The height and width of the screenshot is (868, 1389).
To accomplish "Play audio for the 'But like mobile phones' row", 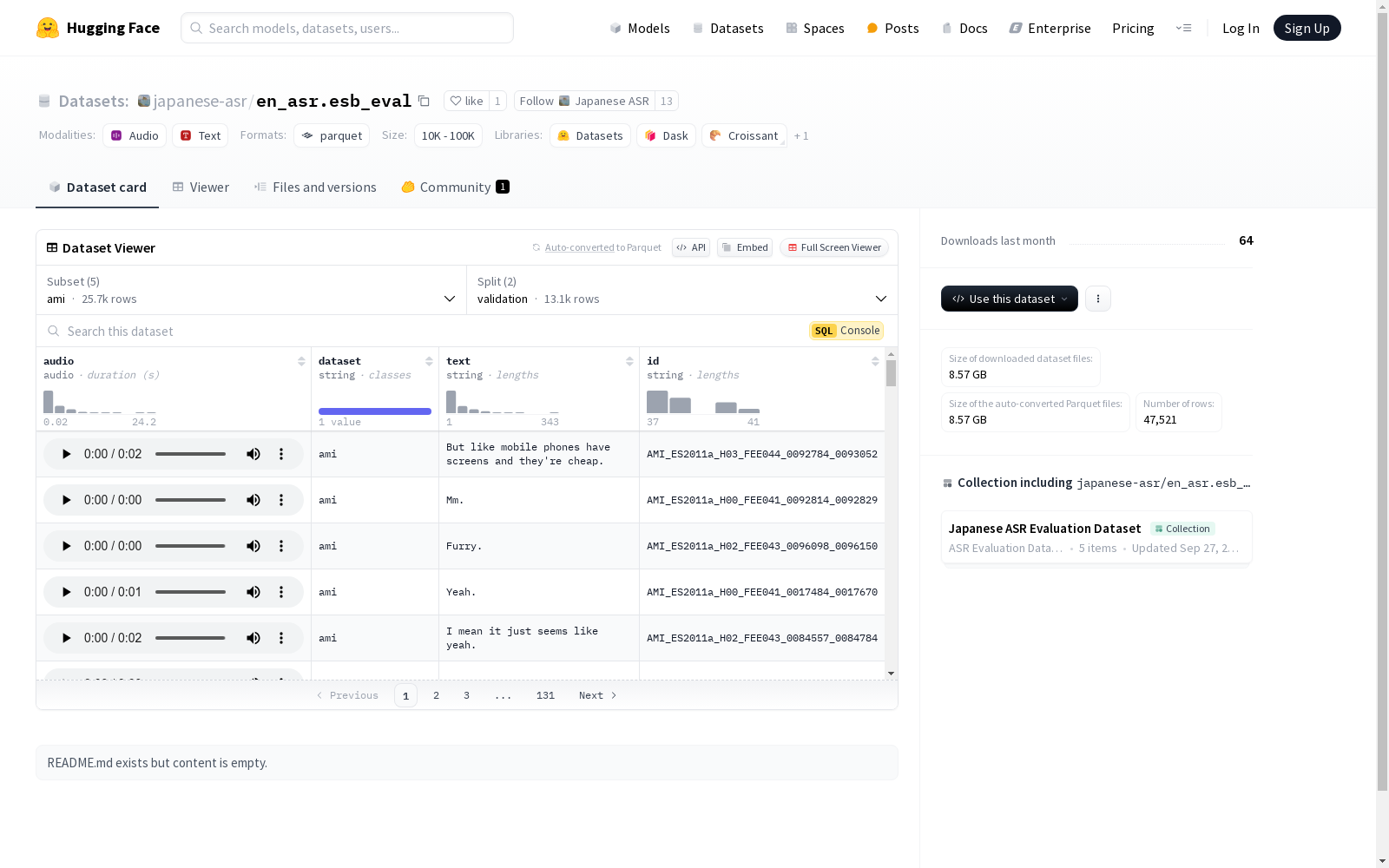I will 66,454.
